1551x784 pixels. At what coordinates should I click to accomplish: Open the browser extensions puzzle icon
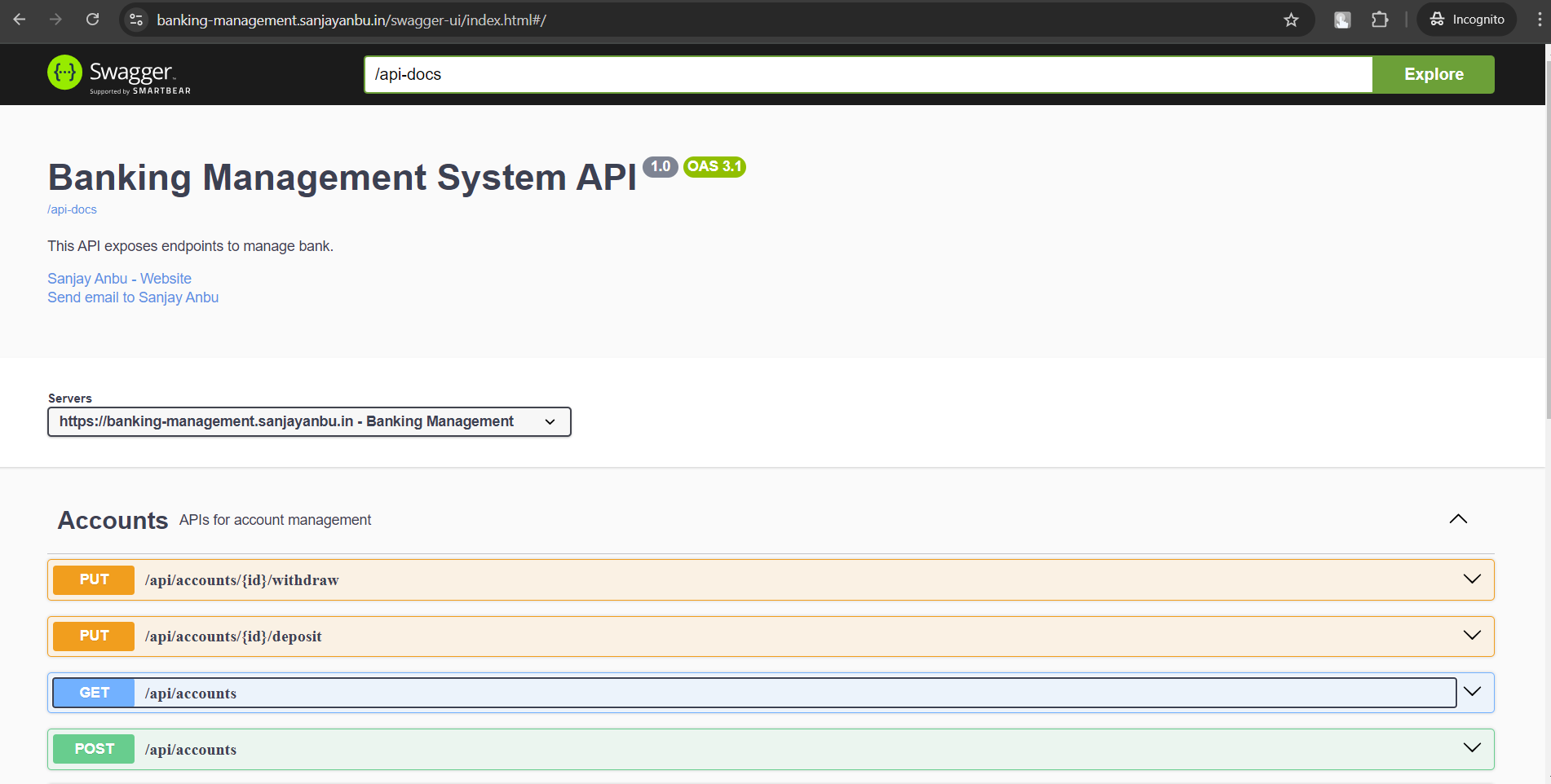point(1380,20)
